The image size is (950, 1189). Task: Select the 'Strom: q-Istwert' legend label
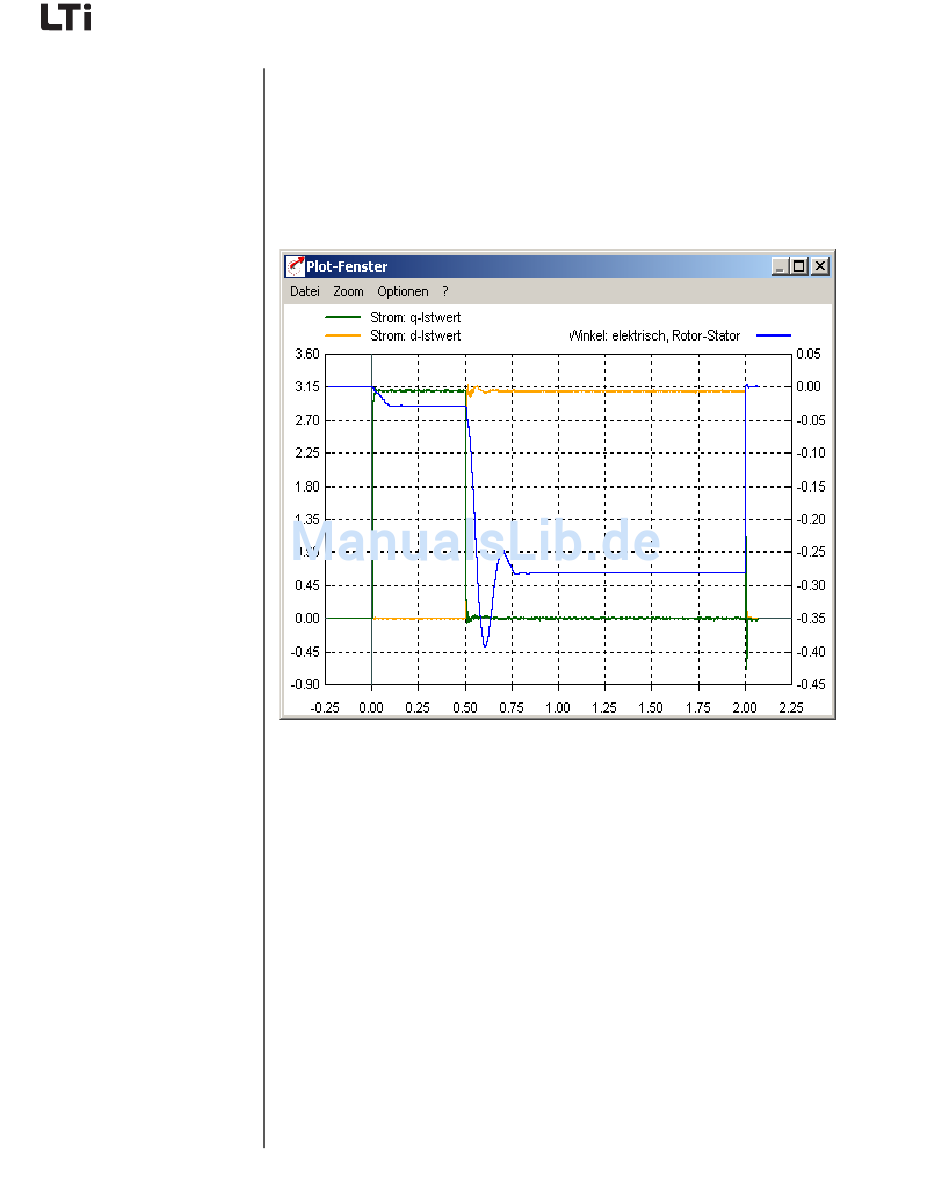pos(415,318)
